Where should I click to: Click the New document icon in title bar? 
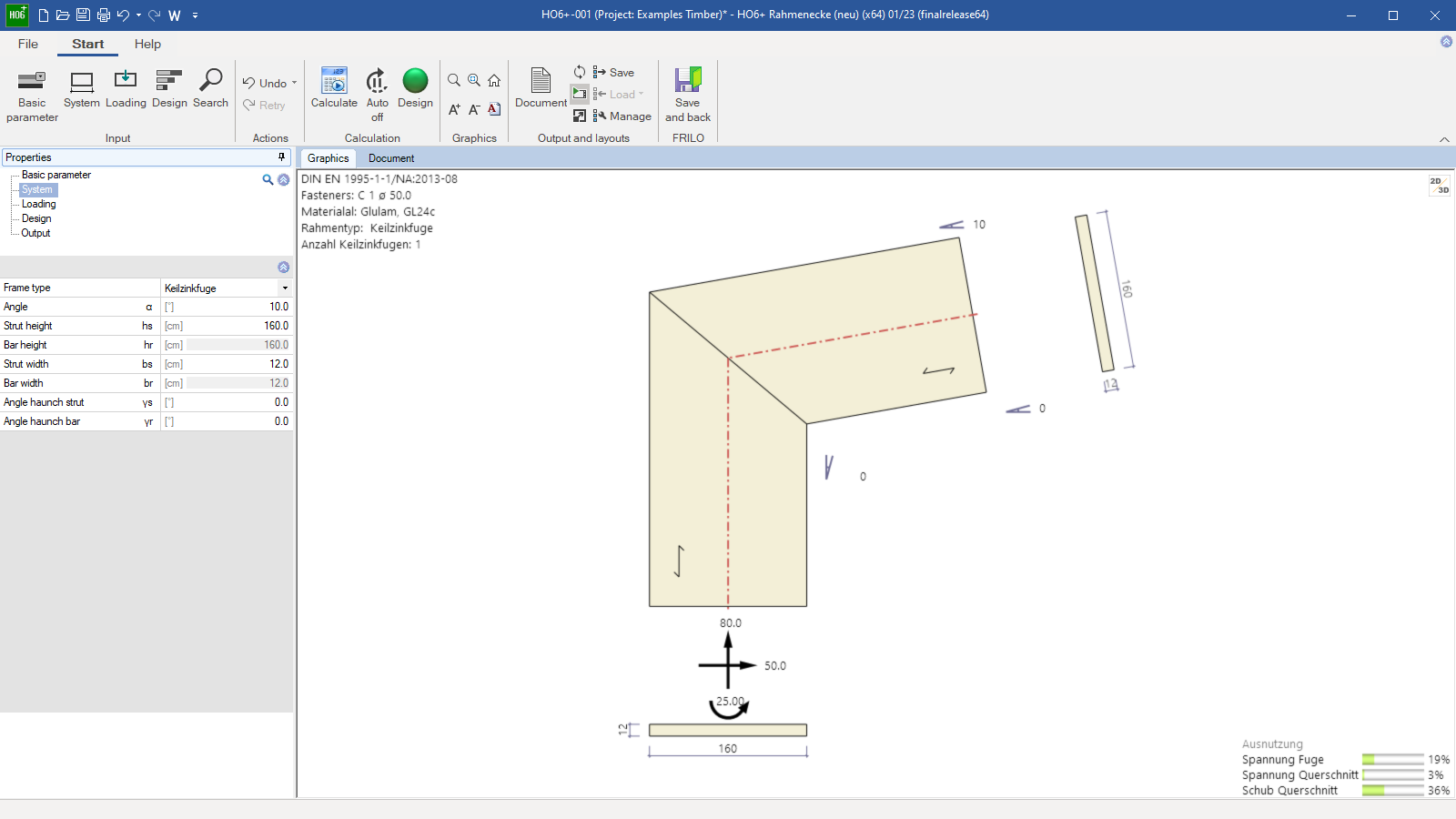click(43, 15)
